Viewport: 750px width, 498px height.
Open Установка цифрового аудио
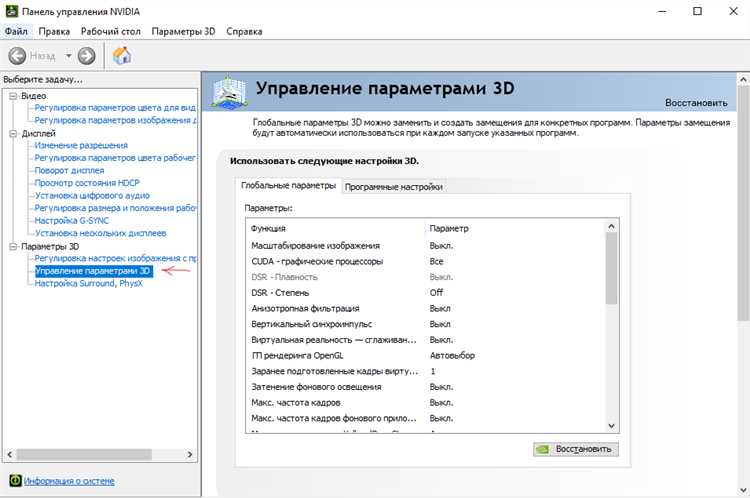pyautogui.click(x=92, y=195)
